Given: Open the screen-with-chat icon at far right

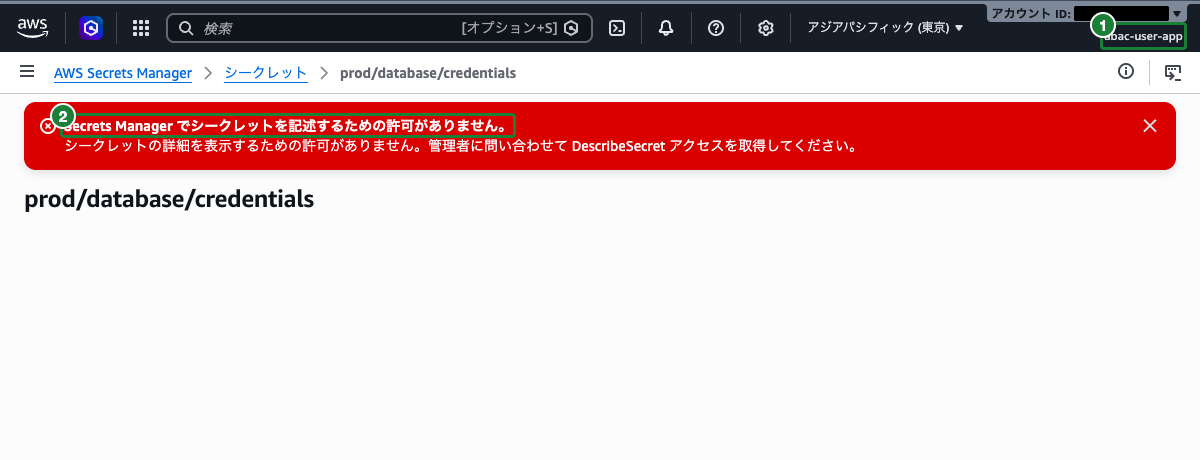Looking at the screenshot, I should coord(1173,72).
